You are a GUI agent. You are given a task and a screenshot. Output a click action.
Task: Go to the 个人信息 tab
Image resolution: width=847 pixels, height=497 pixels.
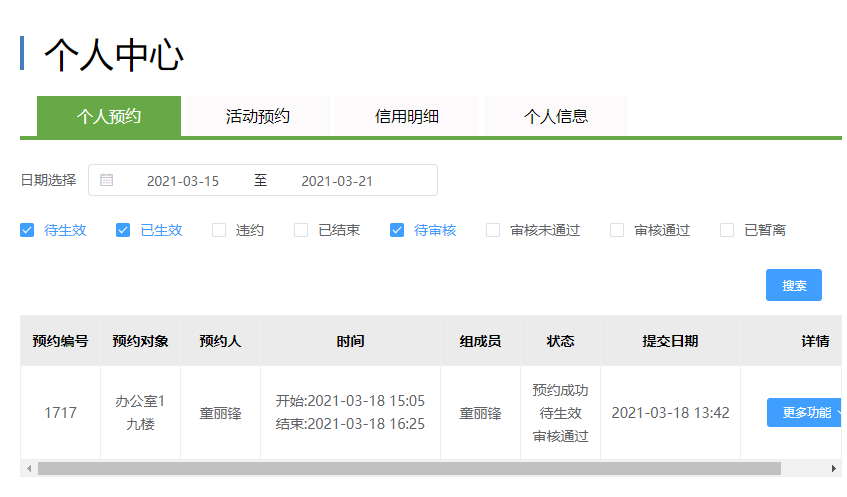point(556,116)
